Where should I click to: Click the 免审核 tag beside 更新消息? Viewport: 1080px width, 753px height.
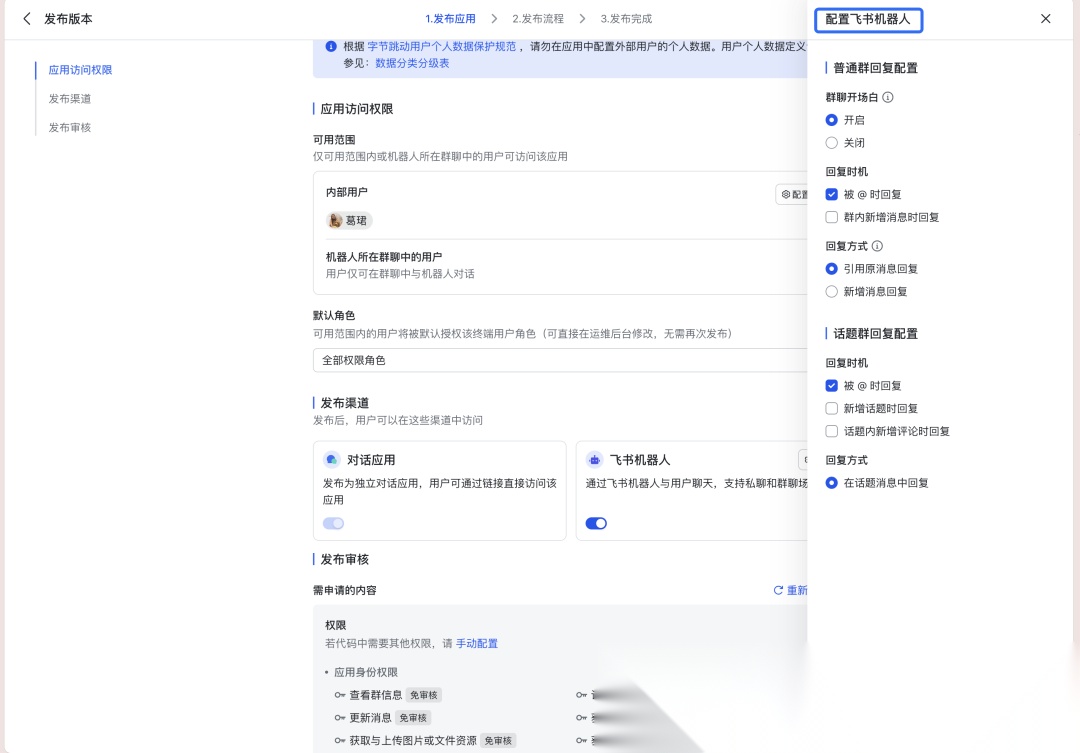pos(413,718)
